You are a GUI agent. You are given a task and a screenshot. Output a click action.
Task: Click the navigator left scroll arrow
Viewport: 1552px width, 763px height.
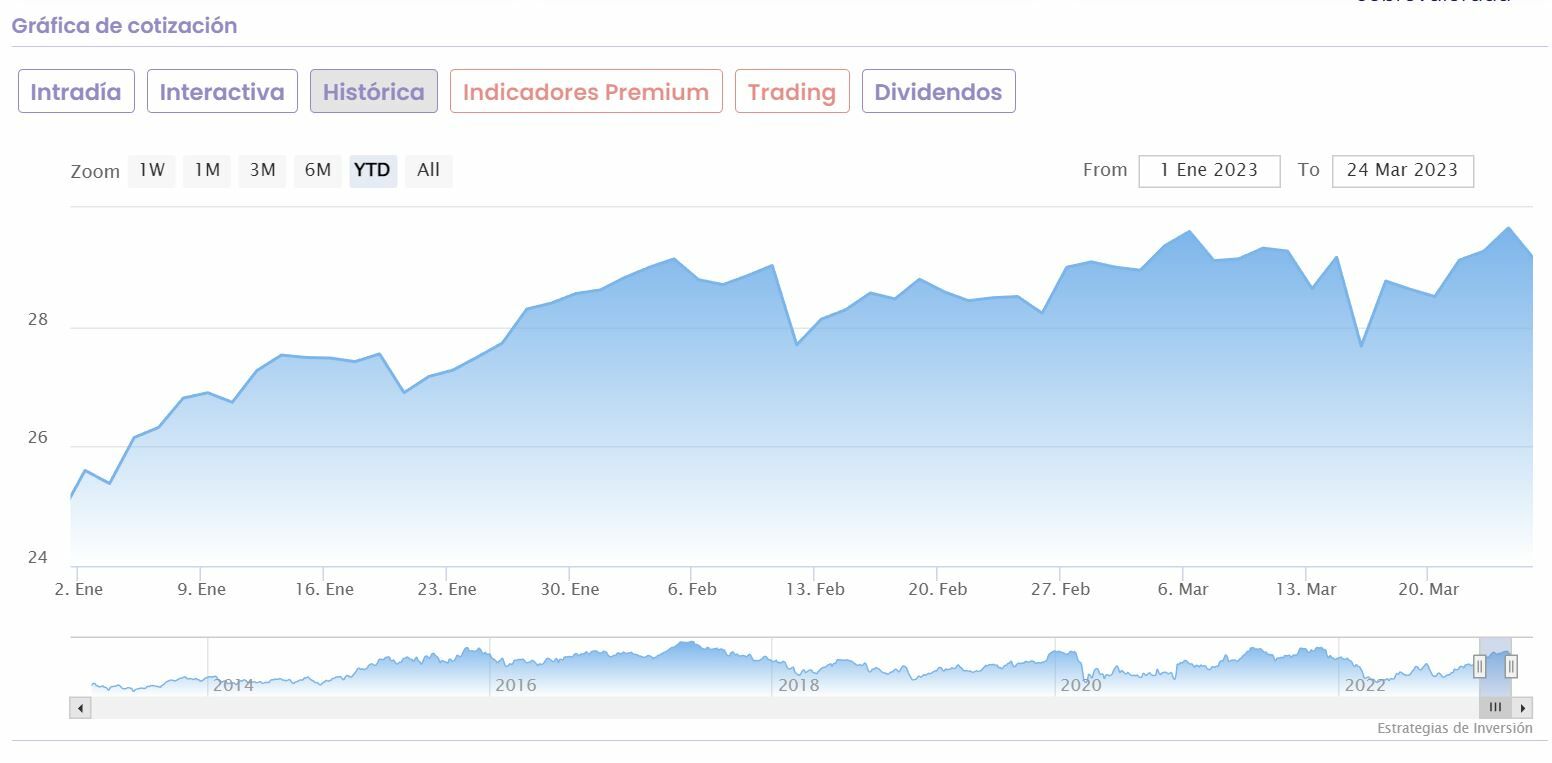click(x=80, y=708)
